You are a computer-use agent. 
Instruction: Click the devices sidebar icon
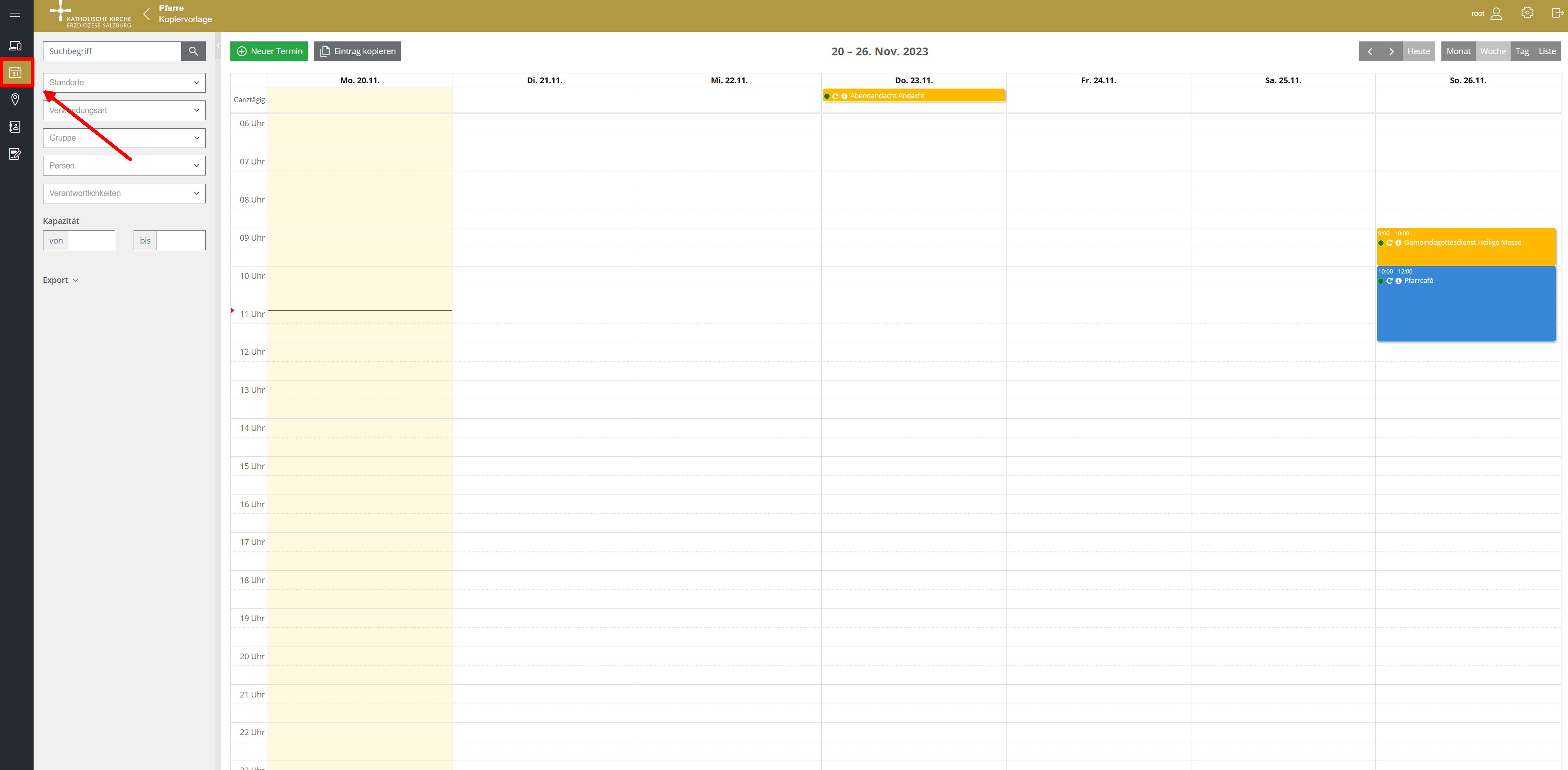15,46
